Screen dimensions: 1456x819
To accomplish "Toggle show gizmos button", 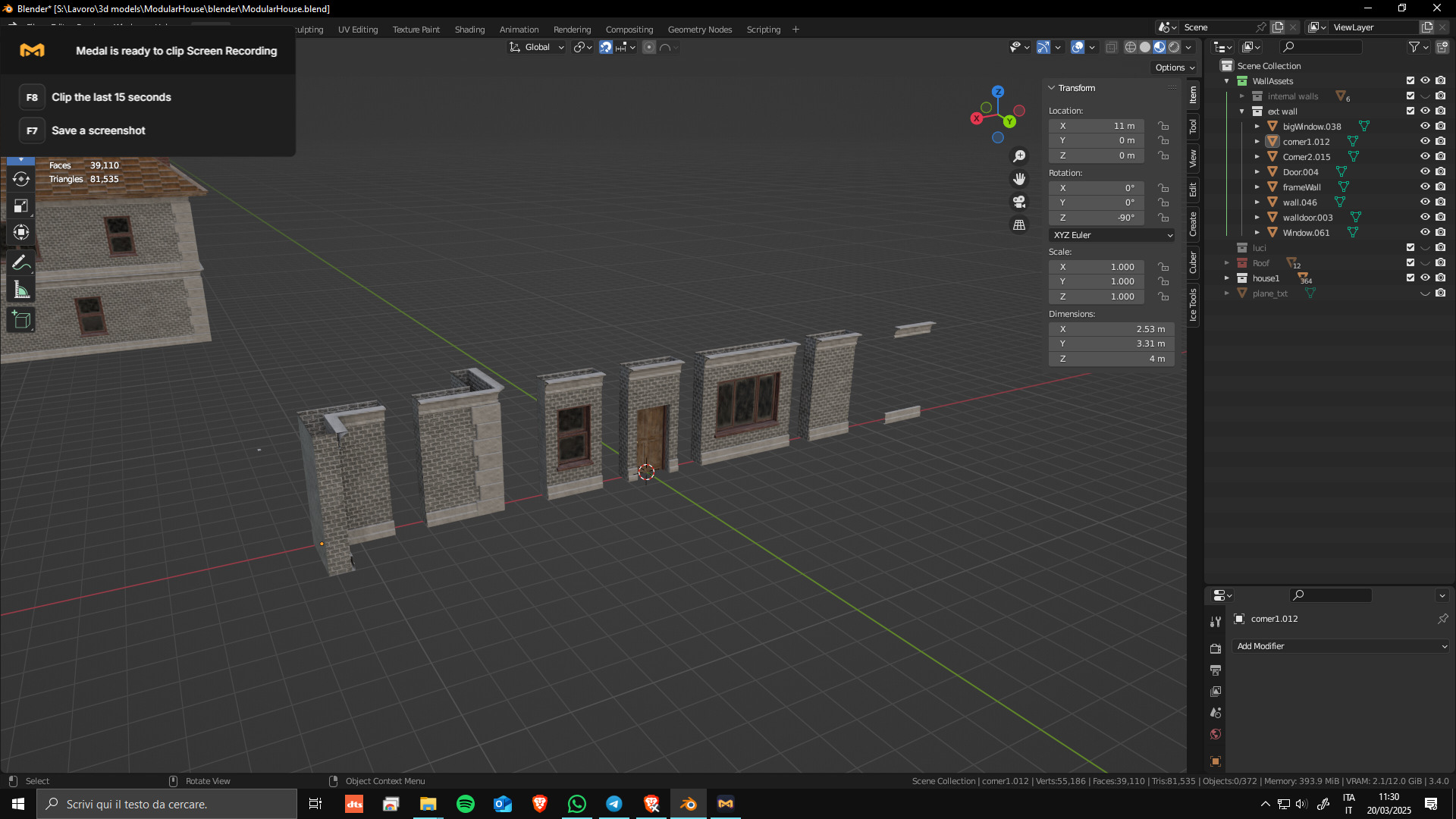I will 1043,47.
